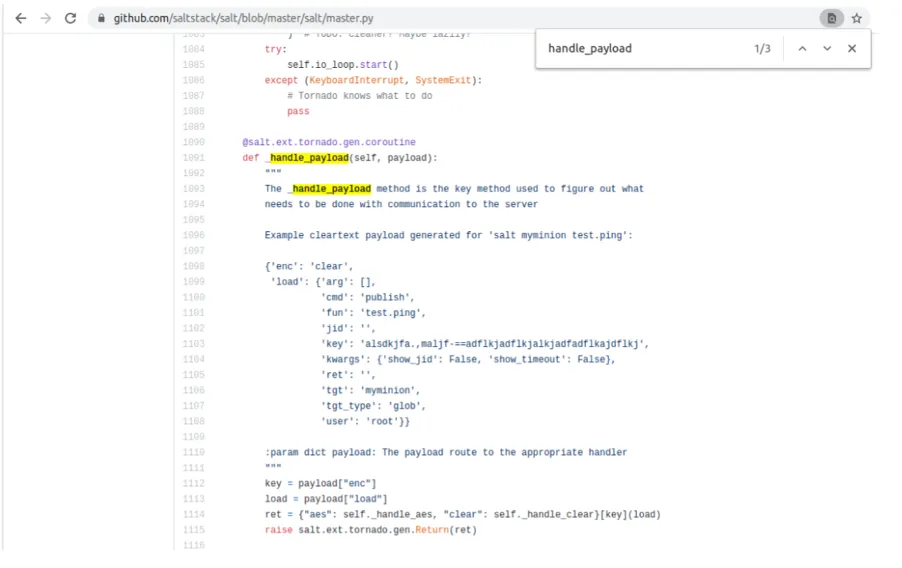Jump to previous find match
Image resolution: width=902 pixels, height=568 pixels.
[802, 49]
